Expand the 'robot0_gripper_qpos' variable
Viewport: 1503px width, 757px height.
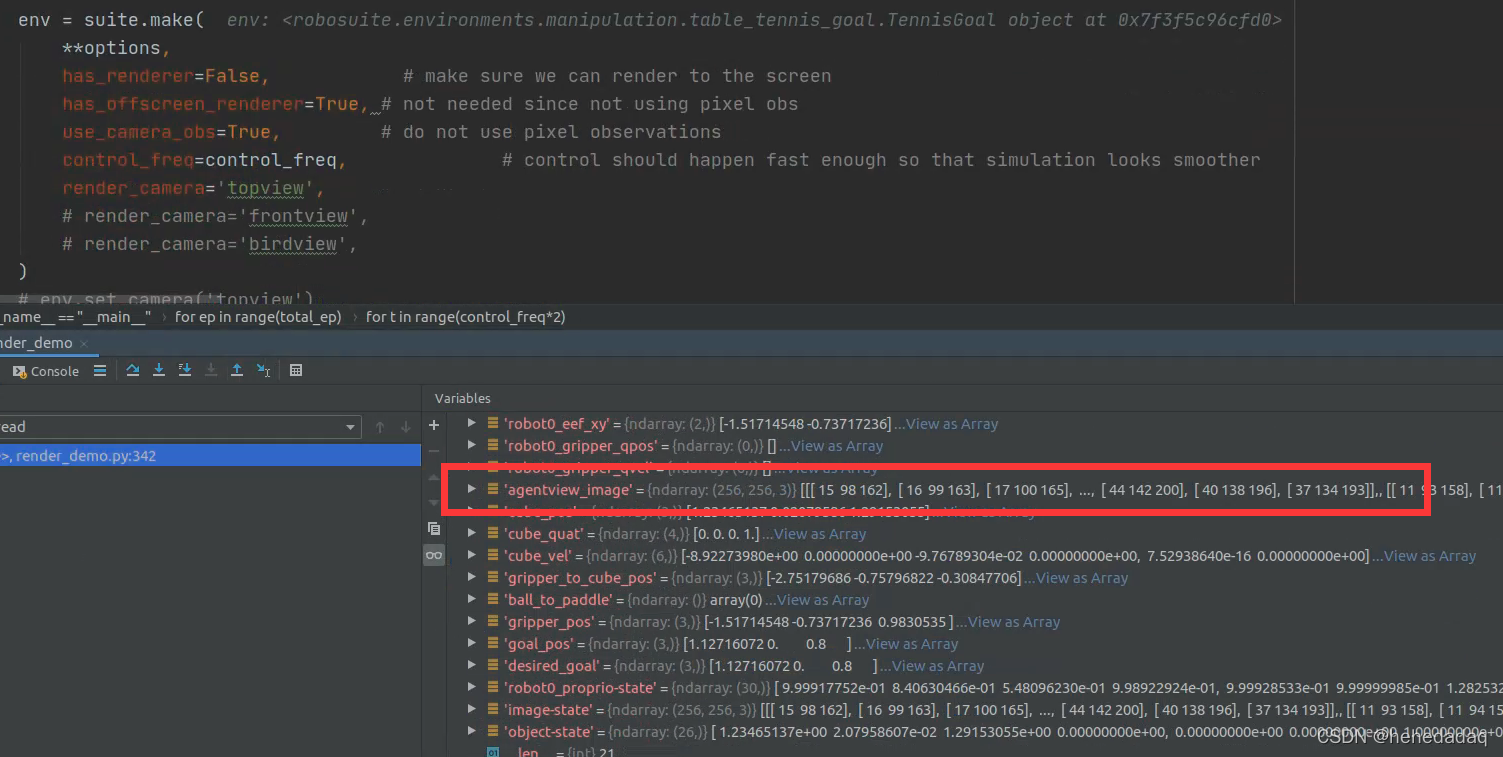click(x=472, y=446)
